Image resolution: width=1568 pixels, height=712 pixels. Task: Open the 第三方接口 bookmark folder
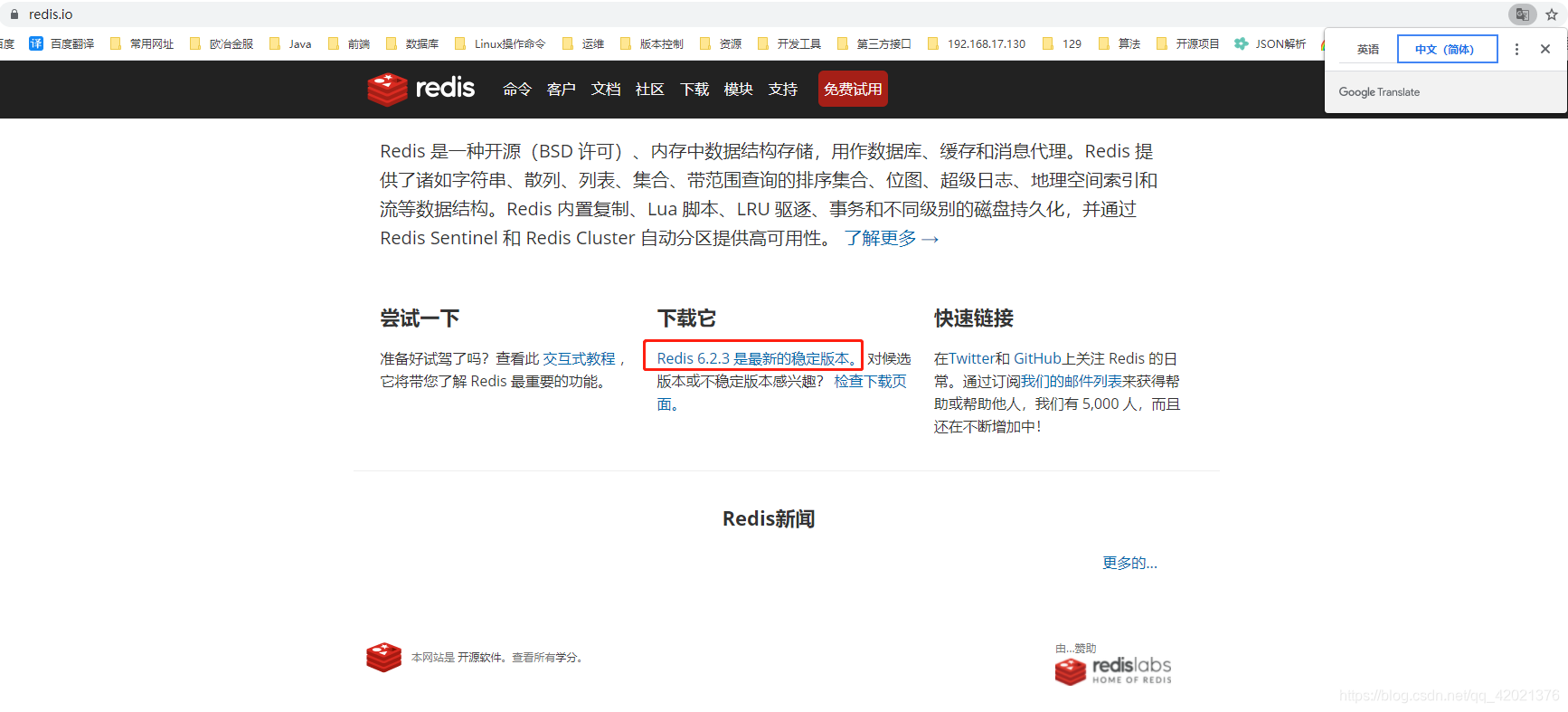(x=874, y=43)
